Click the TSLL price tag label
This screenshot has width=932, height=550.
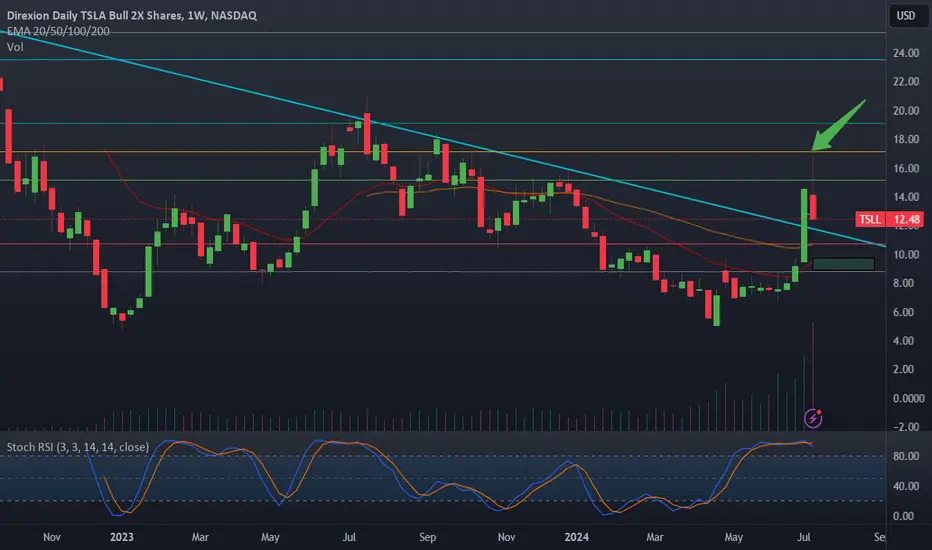(x=870, y=219)
